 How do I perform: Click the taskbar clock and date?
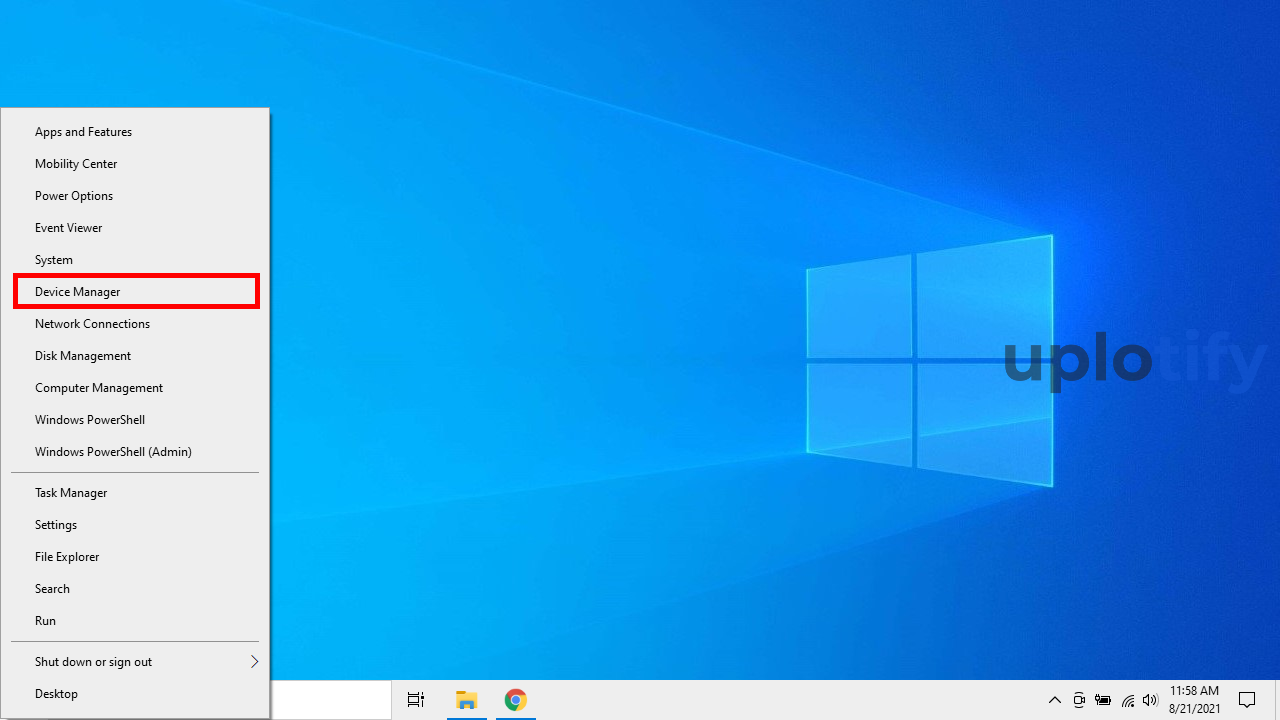point(1194,700)
